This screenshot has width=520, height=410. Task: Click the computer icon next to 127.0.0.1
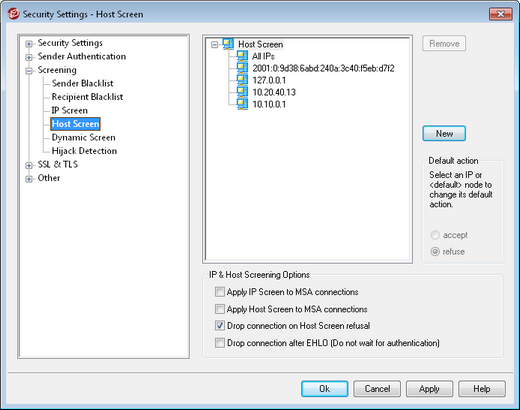[242, 80]
